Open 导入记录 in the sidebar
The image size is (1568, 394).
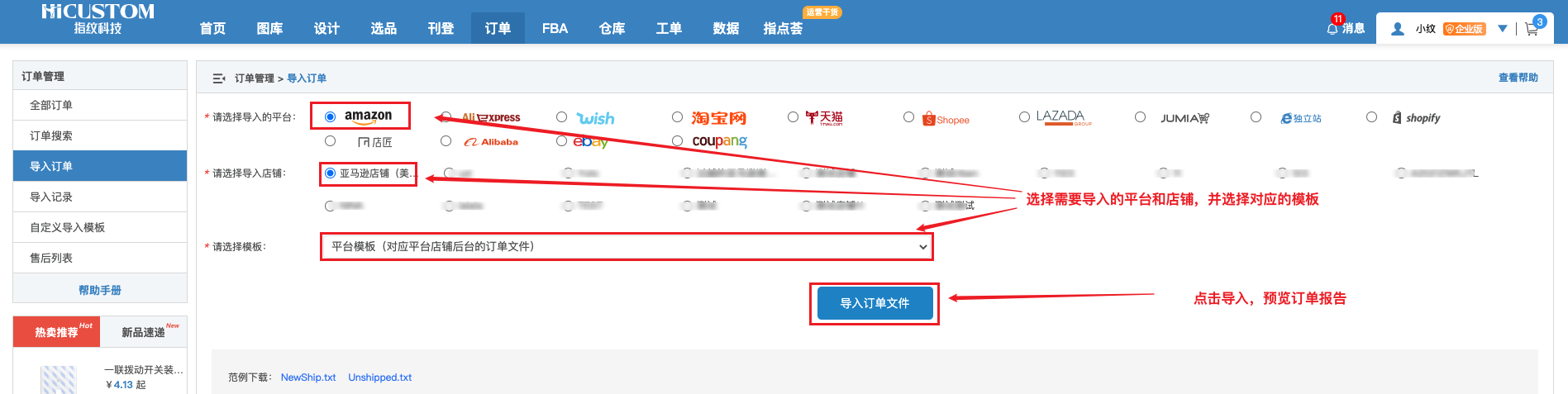[51, 197]
